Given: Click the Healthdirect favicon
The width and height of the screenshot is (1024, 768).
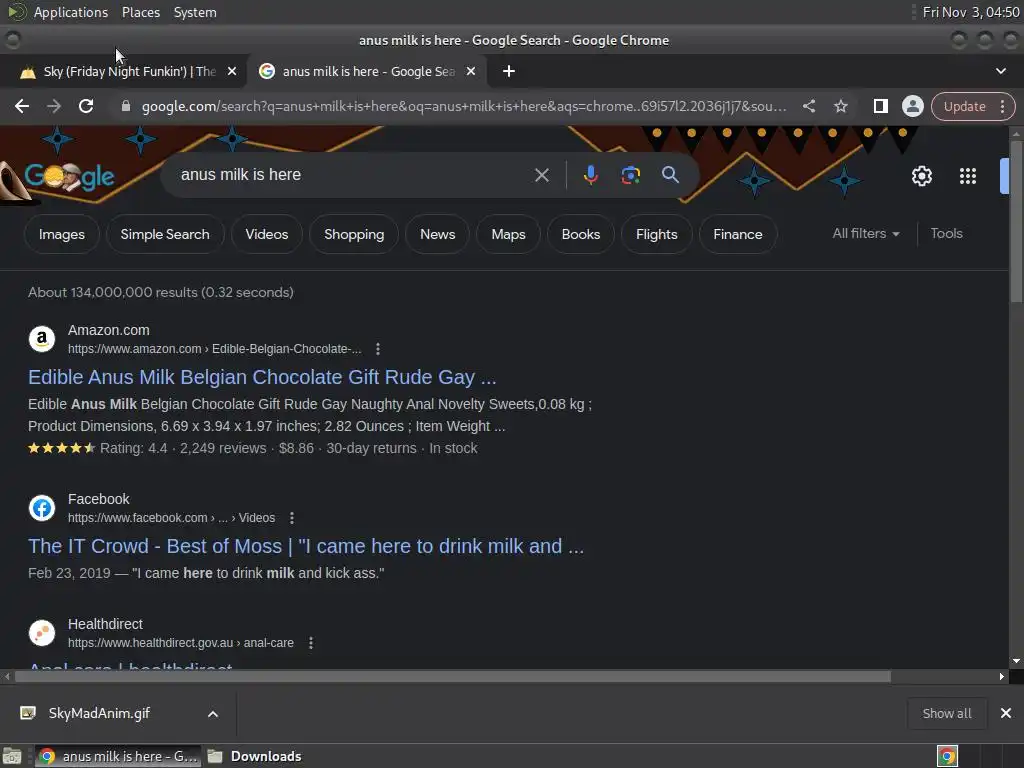Looking at the screenshot, I should (x=42, y=633).
